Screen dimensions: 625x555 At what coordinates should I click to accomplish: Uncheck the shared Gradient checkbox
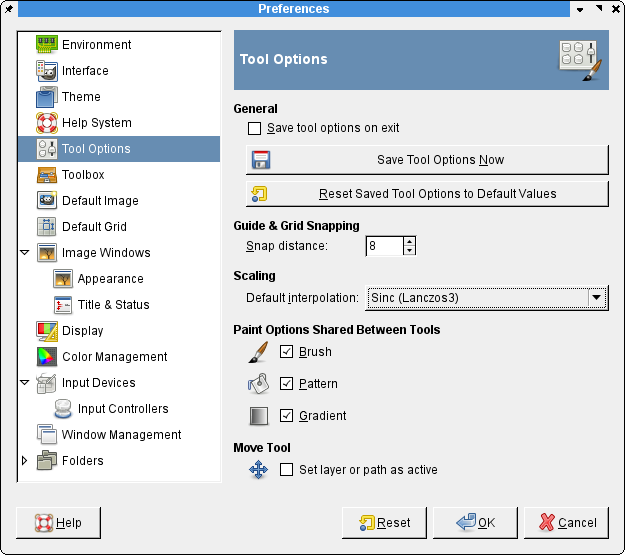click(x=287, y=416)
